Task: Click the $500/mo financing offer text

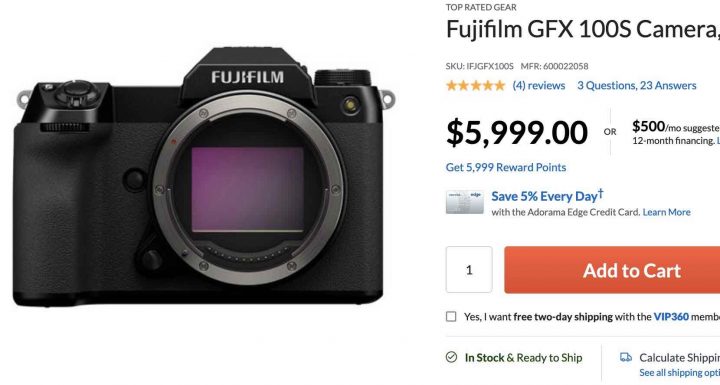Action: point(675,132)
